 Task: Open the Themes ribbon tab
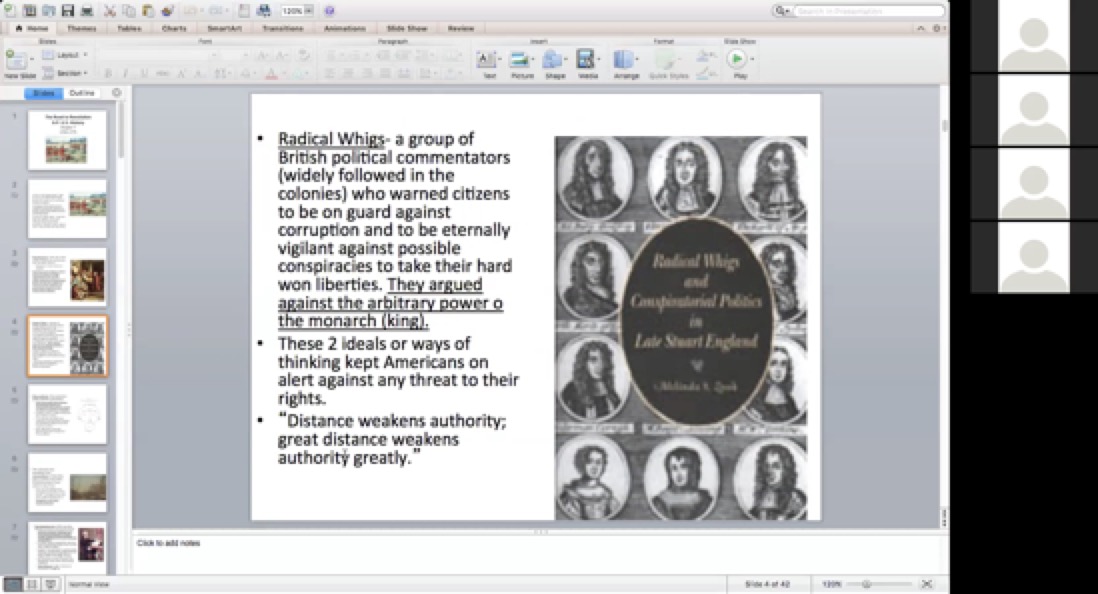[x=81, y=28]
